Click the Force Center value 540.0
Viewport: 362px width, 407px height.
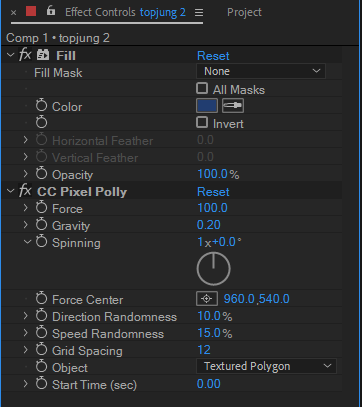click(274, 299)
